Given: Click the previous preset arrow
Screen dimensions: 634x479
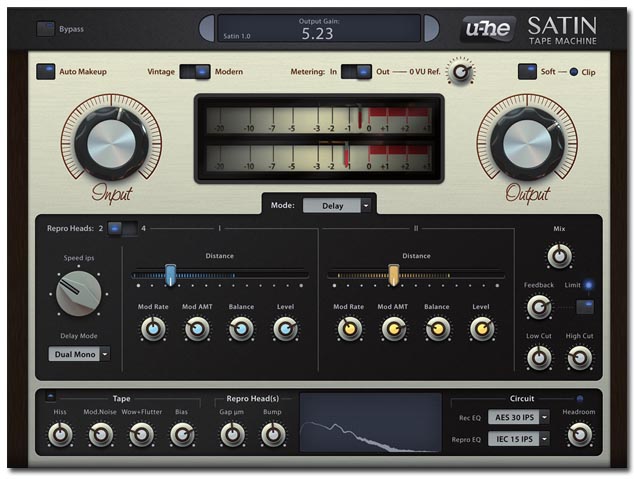Looking at the screenshot, I should point(207,28).
